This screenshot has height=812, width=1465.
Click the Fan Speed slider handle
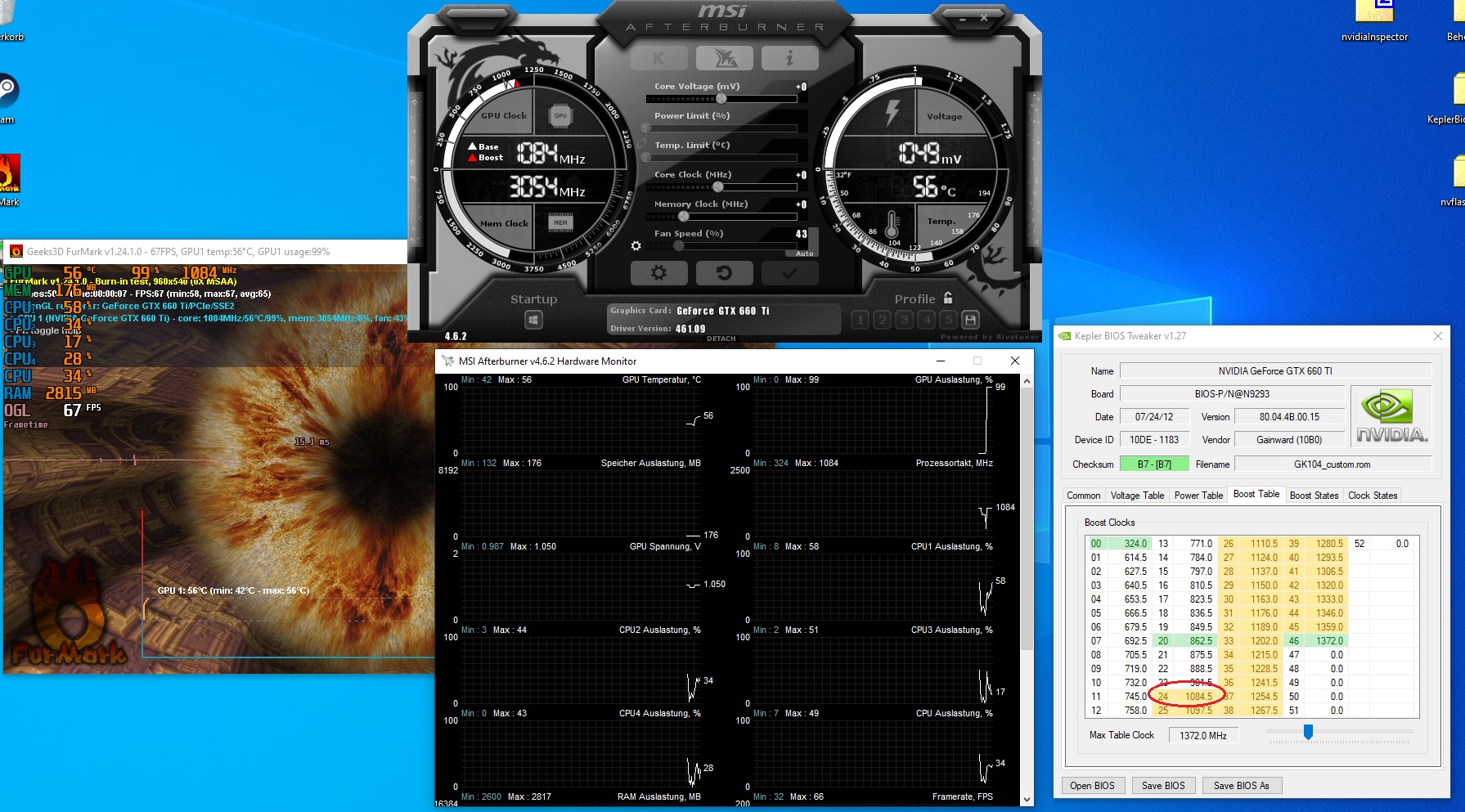679,245
